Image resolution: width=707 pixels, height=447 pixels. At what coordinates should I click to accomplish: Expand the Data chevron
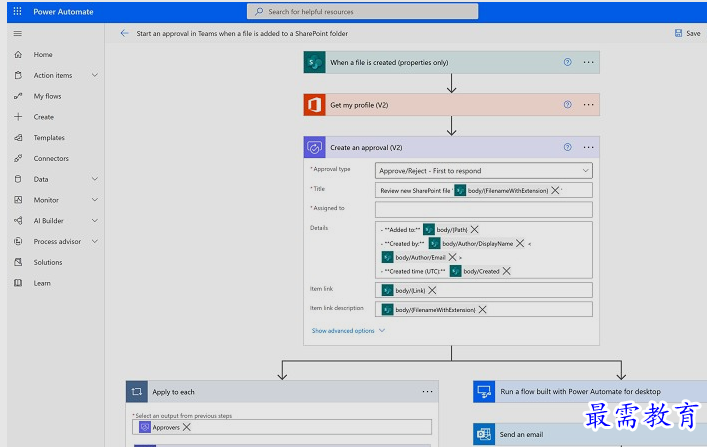pos(95,179)
